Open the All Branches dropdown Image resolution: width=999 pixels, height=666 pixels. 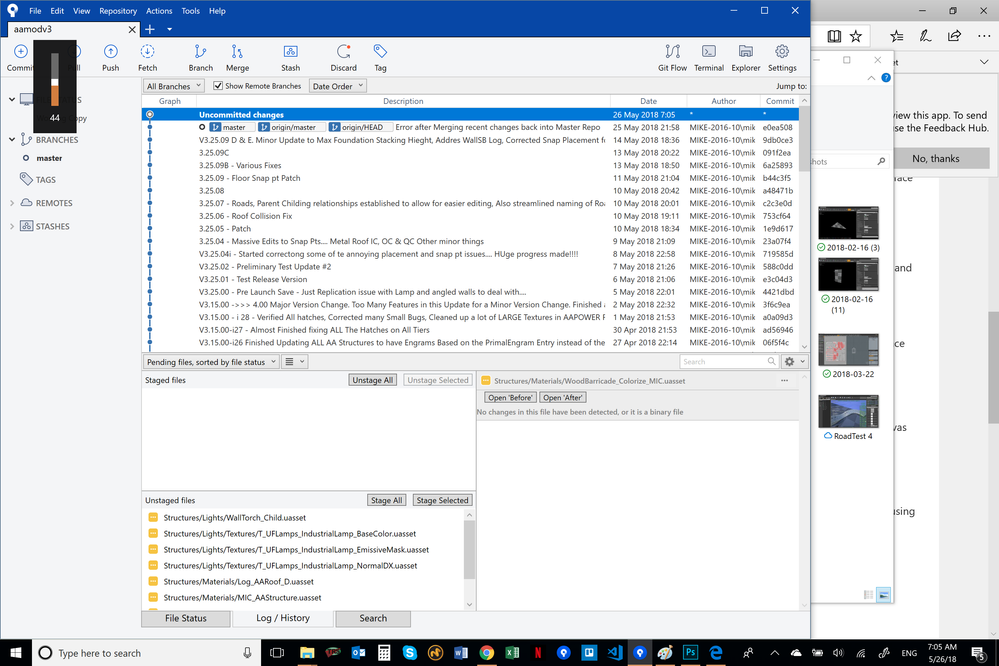coord(173,86)
